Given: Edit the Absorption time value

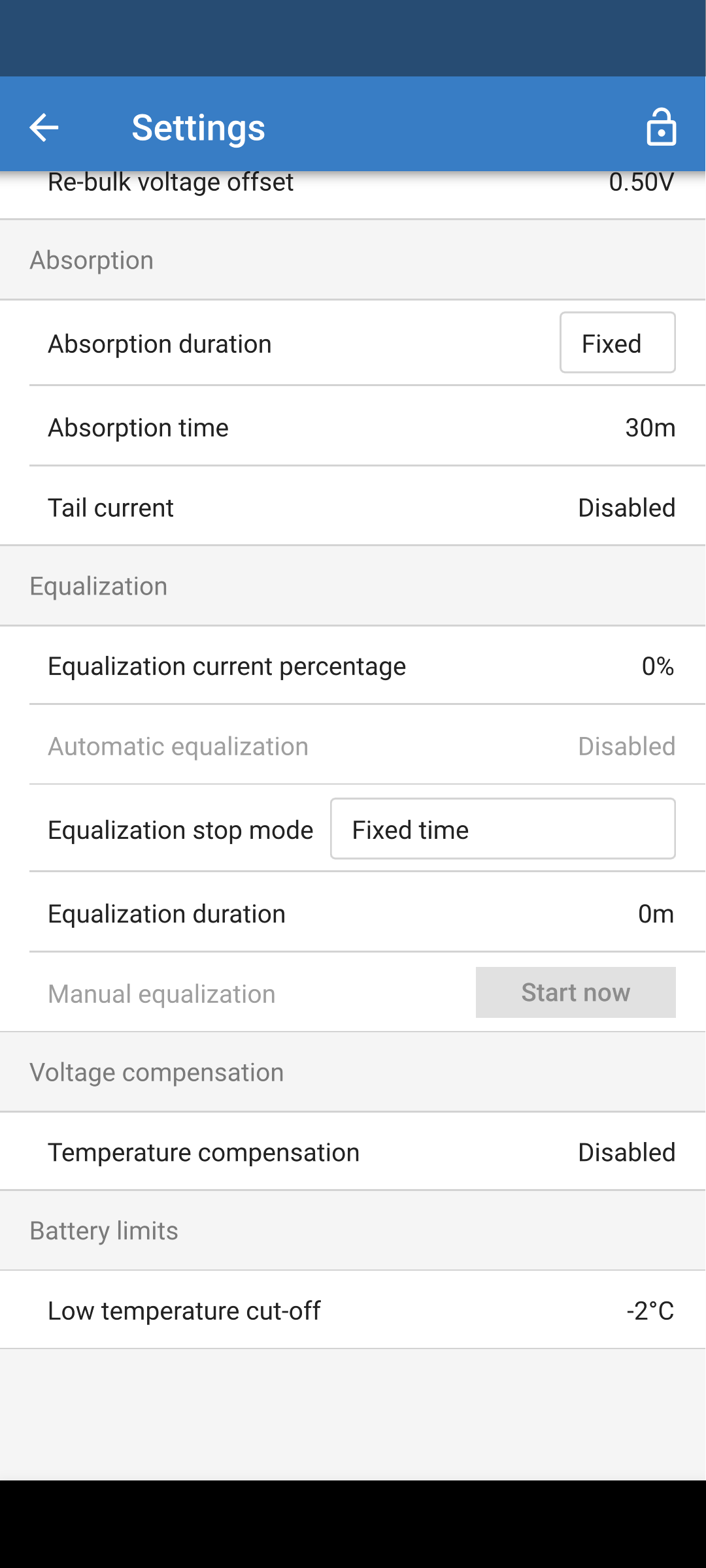Looking at the screenshot, I should point(650,428).
